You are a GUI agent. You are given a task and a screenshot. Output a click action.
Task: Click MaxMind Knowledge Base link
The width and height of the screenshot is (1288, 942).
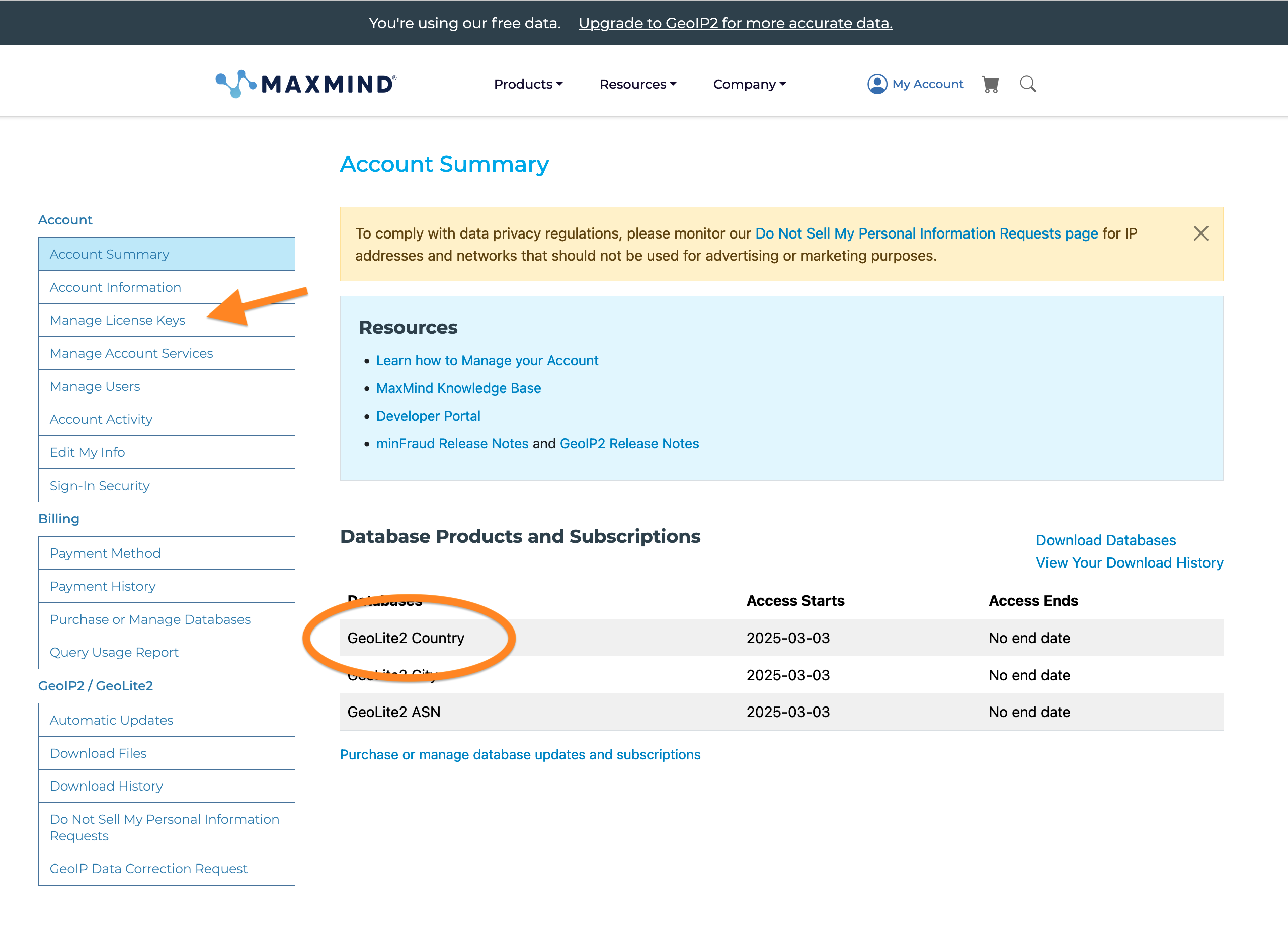tap(458, 388)
